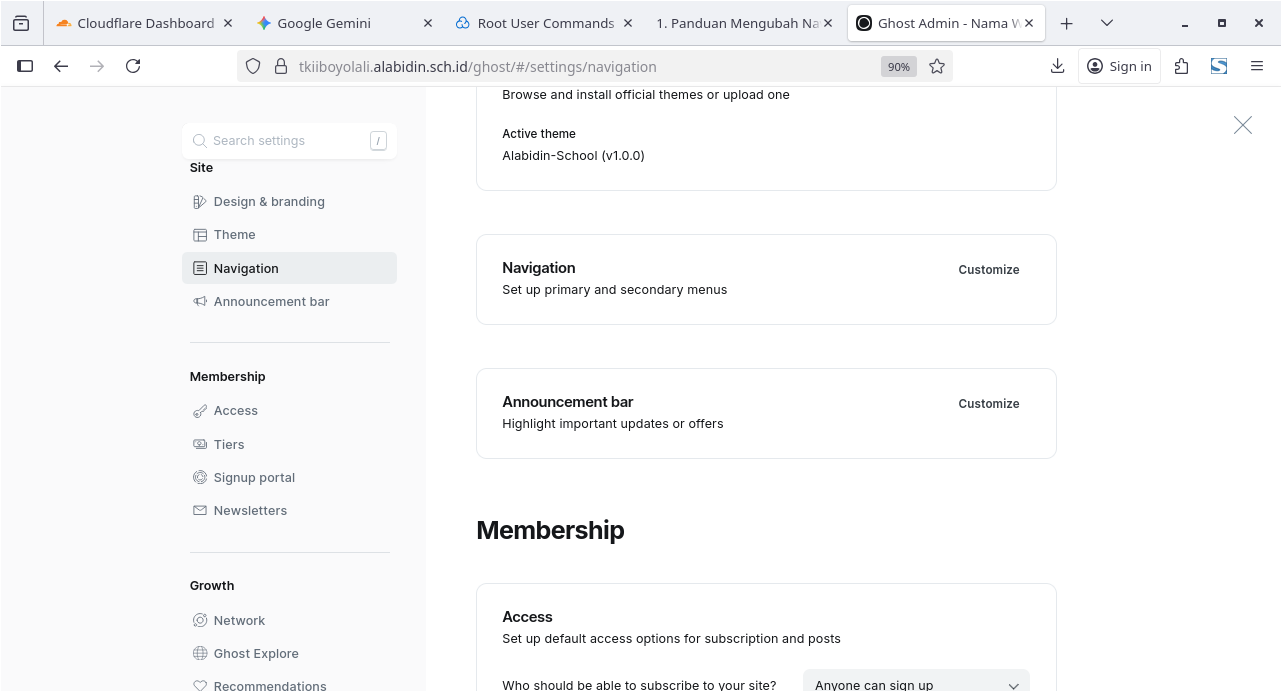Click the Tiers icon in sidebar
The height and width of the screenshot is (692, 1282).
click(x=200, y=445)
